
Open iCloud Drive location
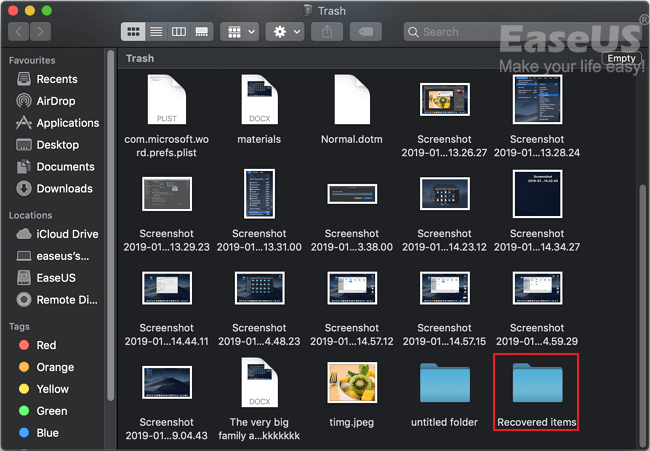tap(67, 234)
